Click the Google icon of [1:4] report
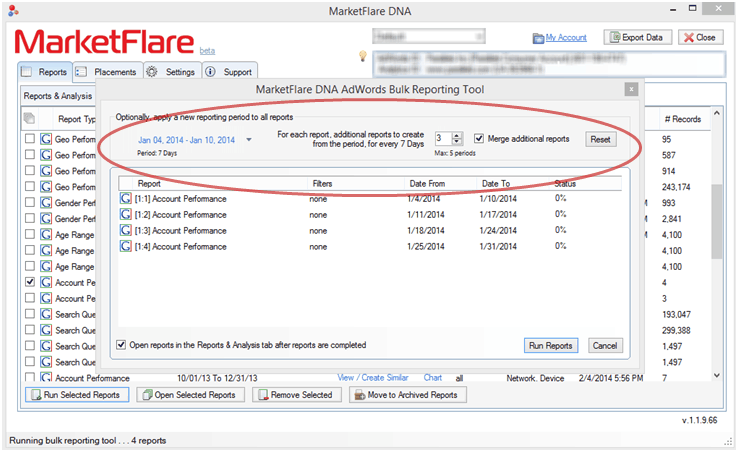Image resolution: width=737 pixels, height=453 pixels. tap(125, 247)
